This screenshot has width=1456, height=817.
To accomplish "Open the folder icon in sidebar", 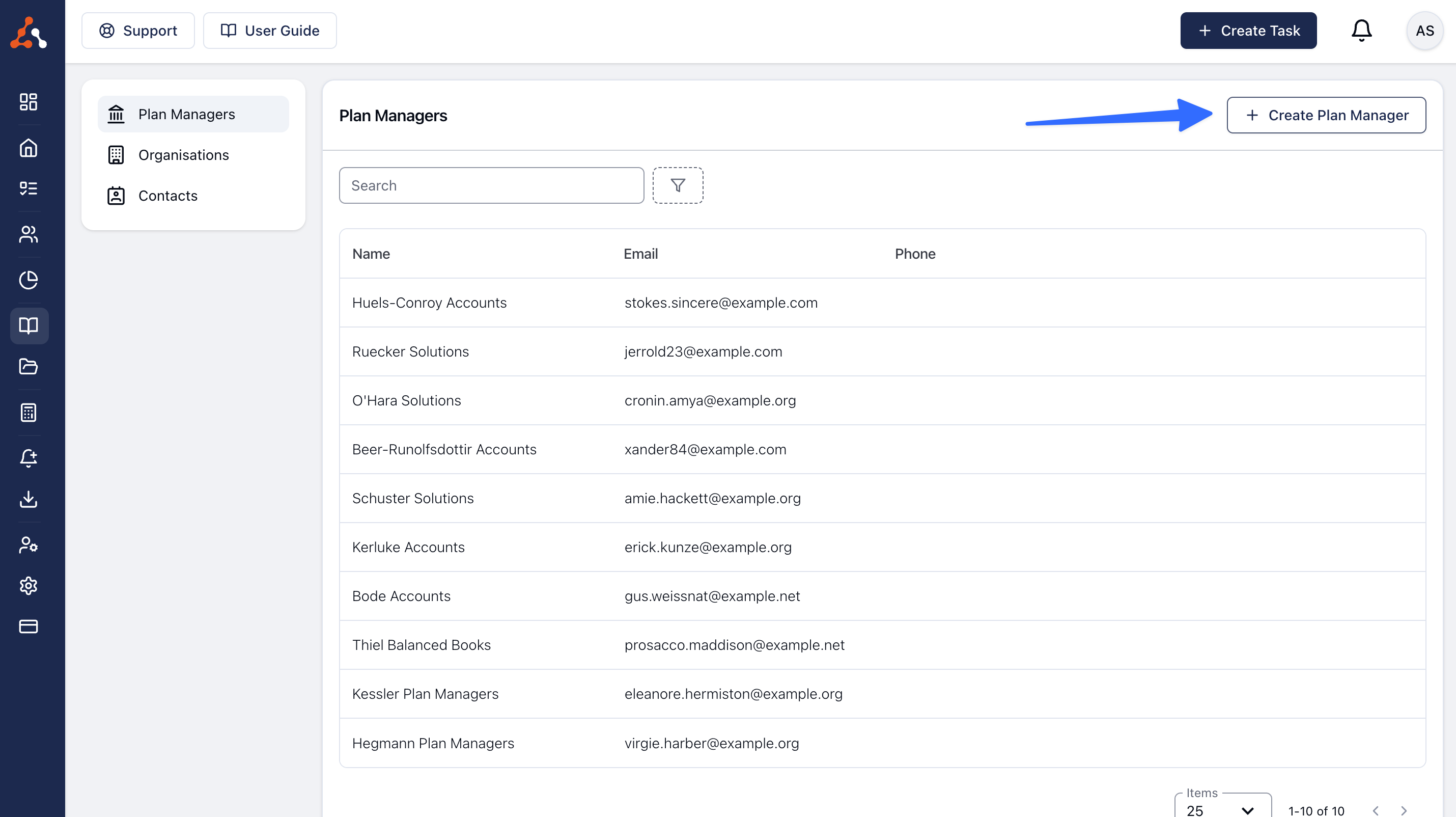I will pyautogui.click(x=29, y=366).
